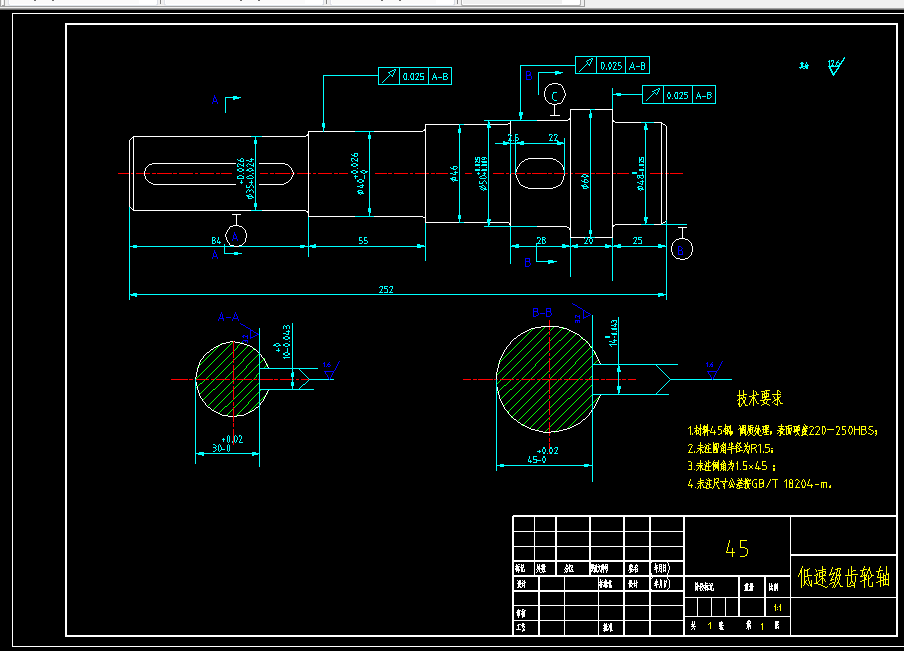Pick the datum A circle below the shaft

point(235,236)
